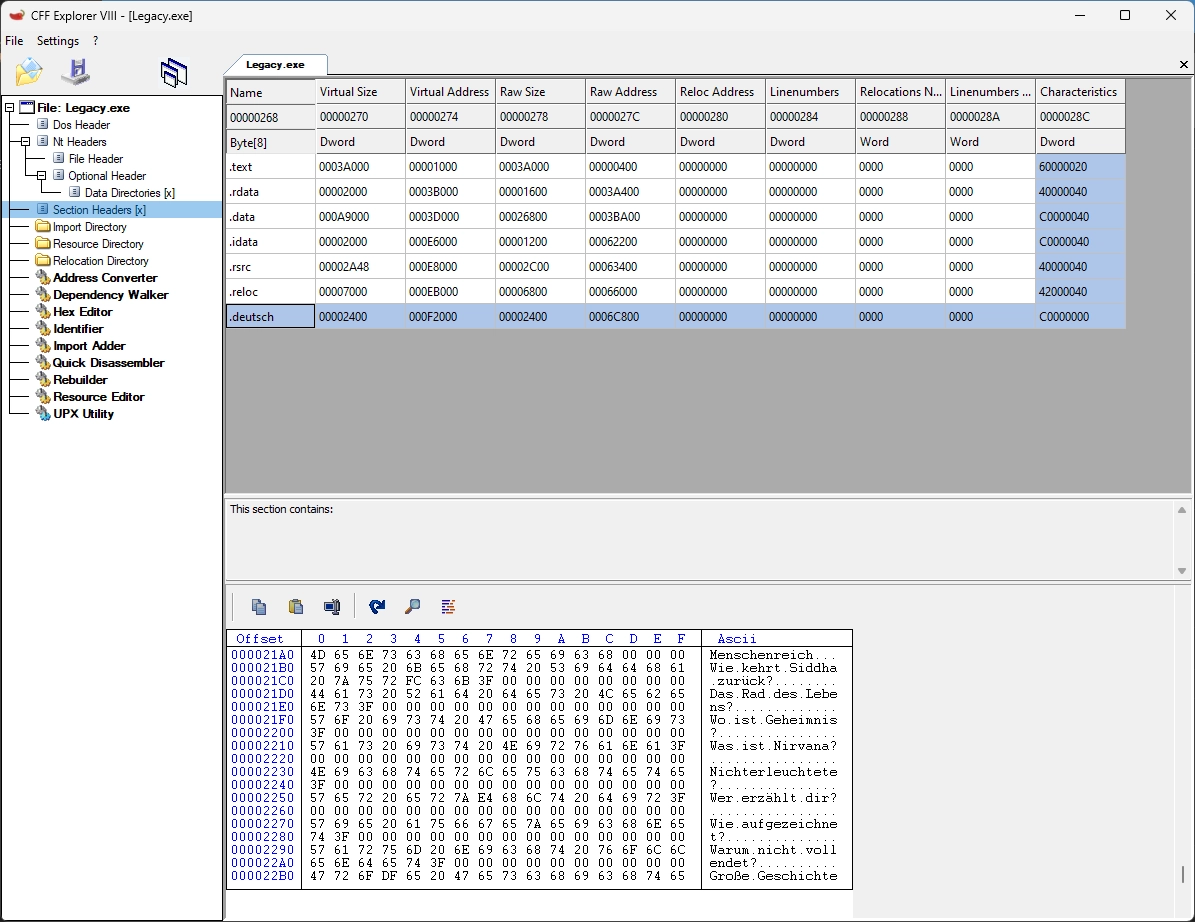This screenshot has width=1195, height=922.
Task: Click the Address Converter tool icon
Action: pyautogui.click(x=43, y=277)
